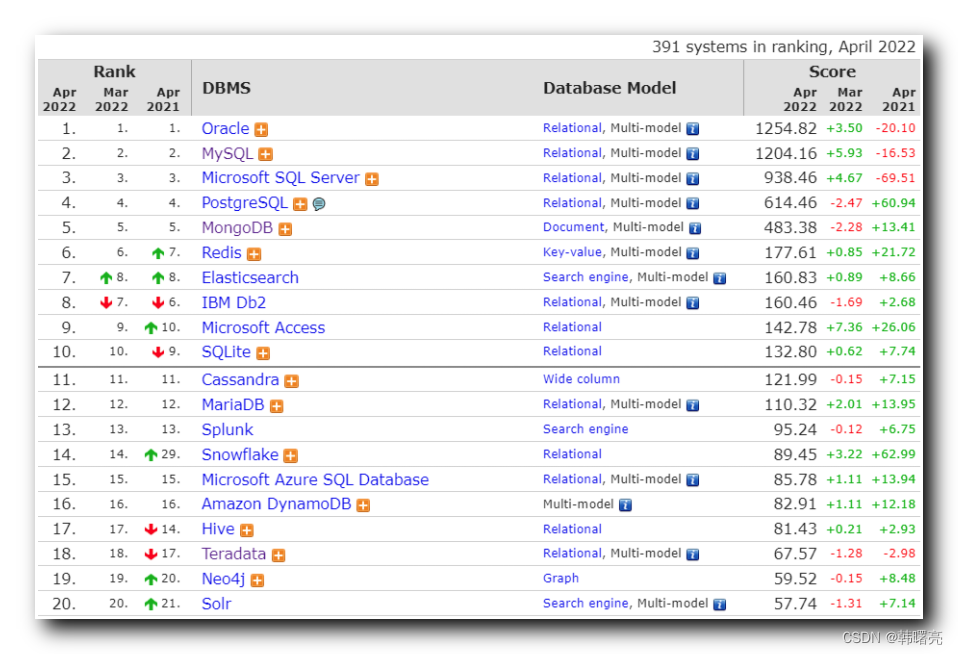Click the info icon in Amazon DynamoDB row
Viewport: 958px width, 654px height.
point(625,505)
